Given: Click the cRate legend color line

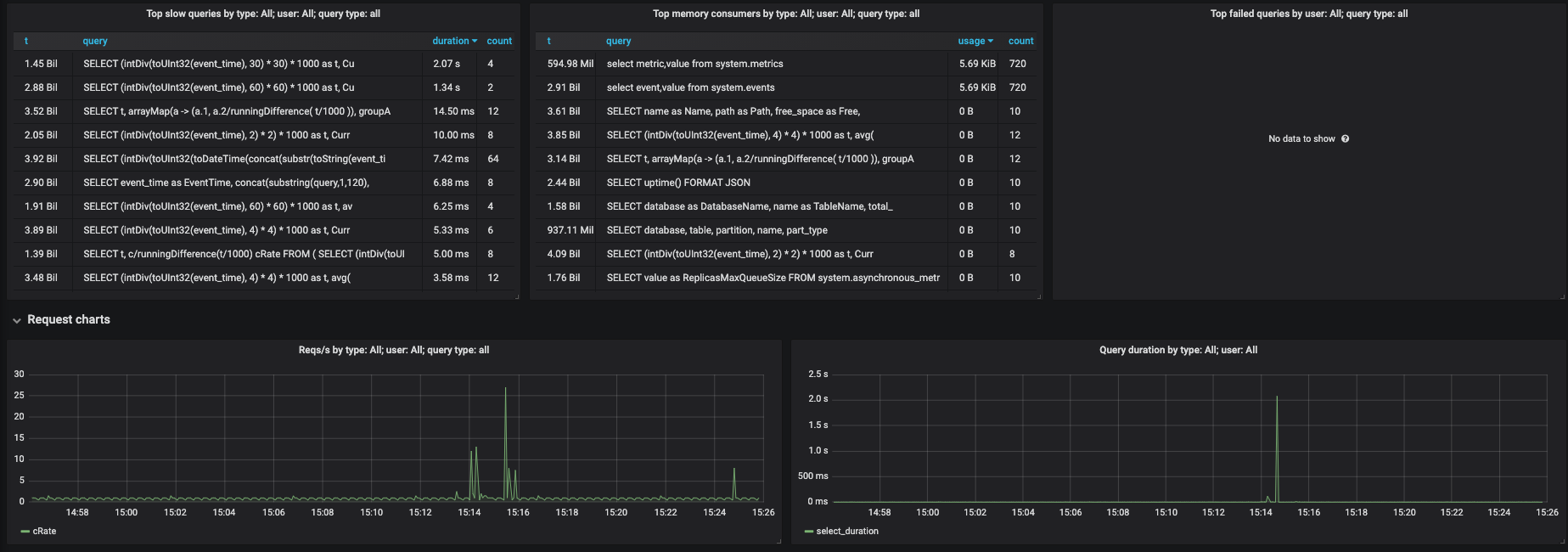Looking at the screenshot, I should pyautogui.click(x=25, y=532).
